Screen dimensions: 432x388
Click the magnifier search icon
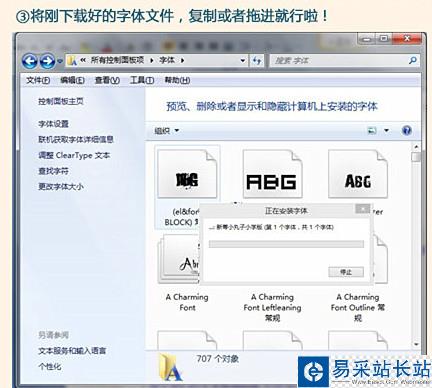click(x=413, y=60)
